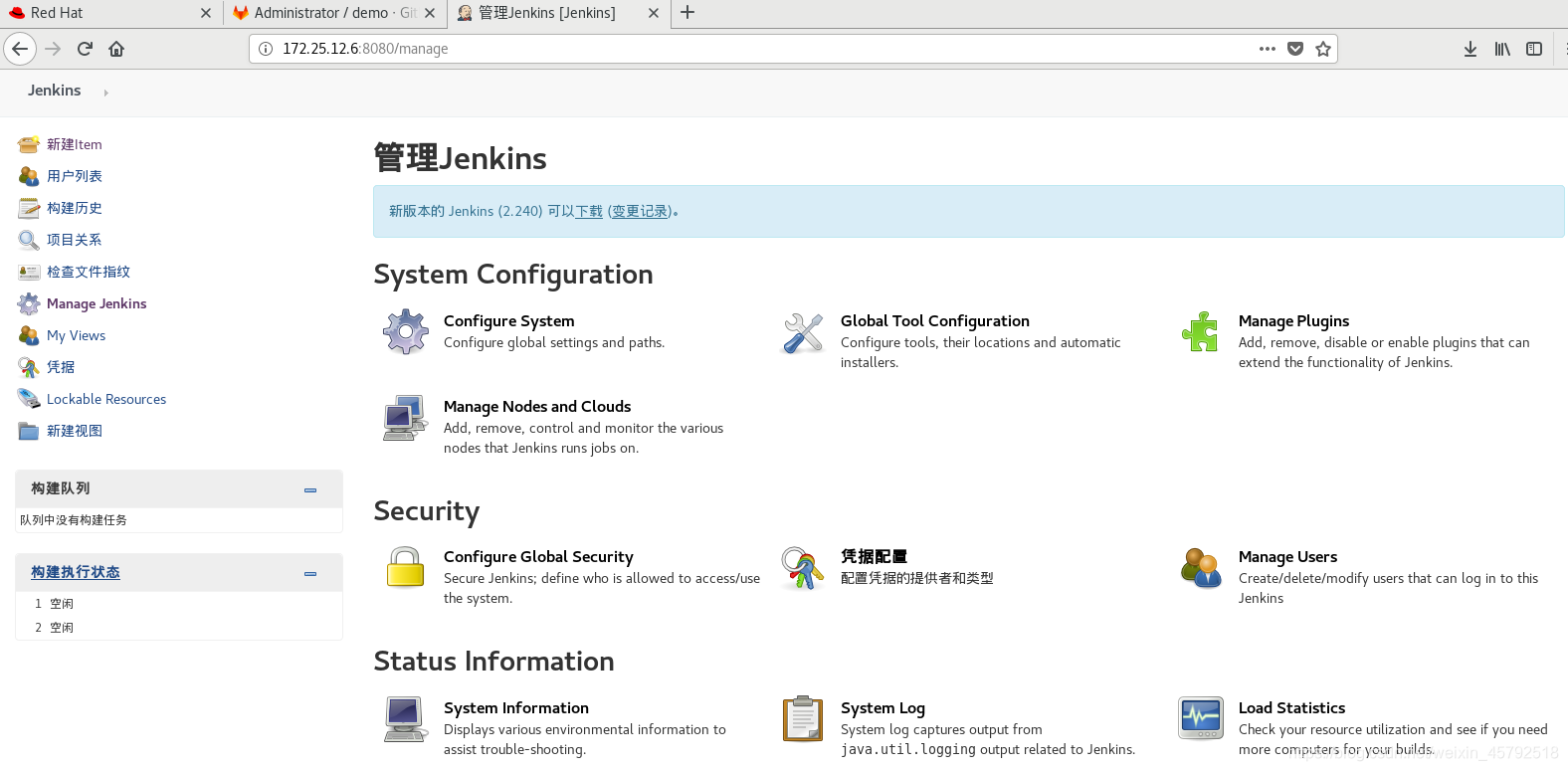Open Manage Plugins puzzle piece icon
This screenshot has height=771, width=1568.
[x=1201, y=331]
